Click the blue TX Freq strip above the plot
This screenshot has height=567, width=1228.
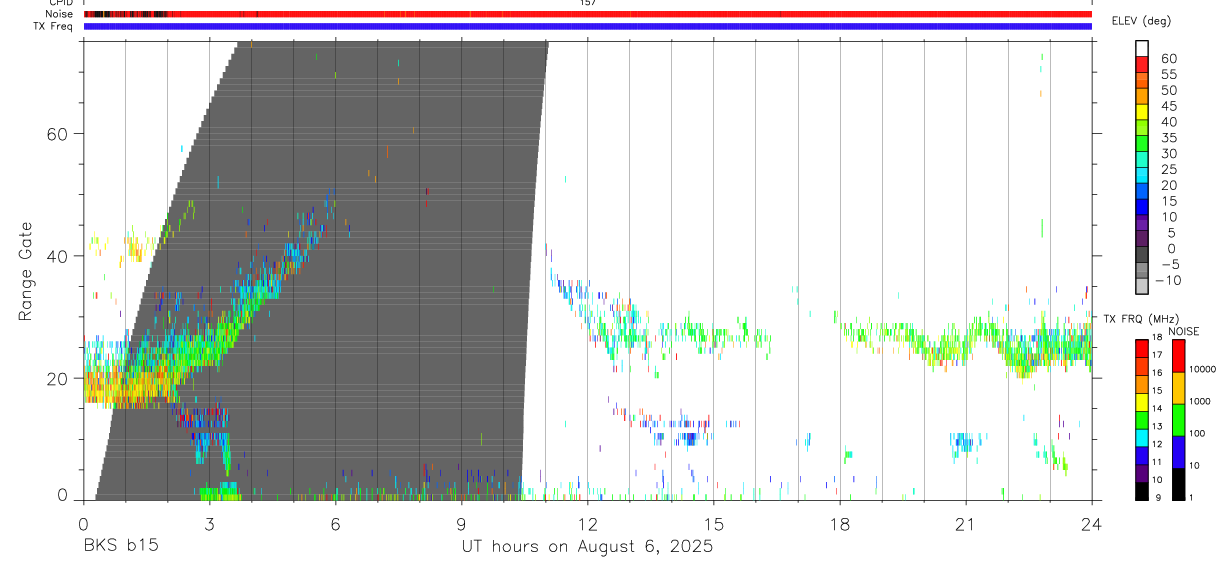tap(587, 26)
